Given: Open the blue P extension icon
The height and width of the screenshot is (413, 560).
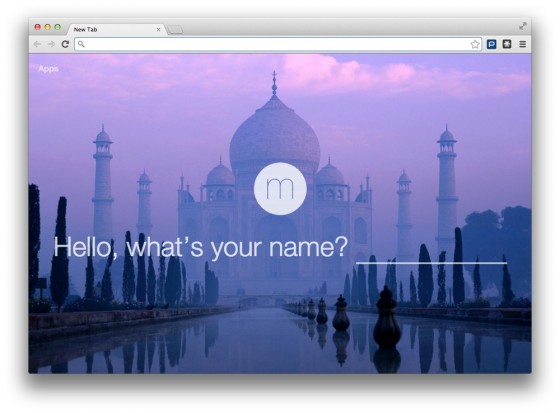Looking at the screenshot, I should [x=491, y=44].
